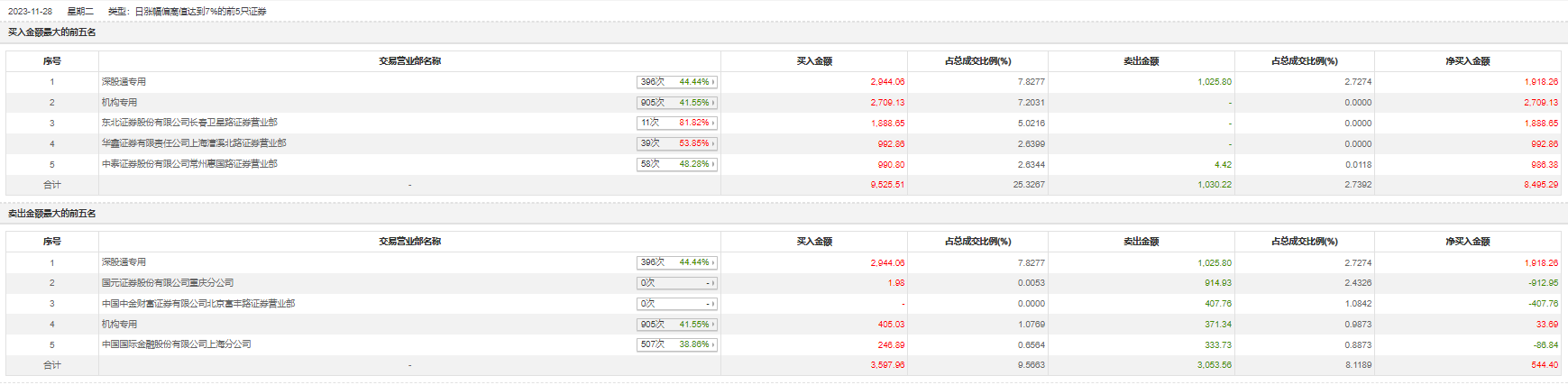Expand the 507次 38.86% badge arrow
The image size is (1568, 385).
[713, 344]
